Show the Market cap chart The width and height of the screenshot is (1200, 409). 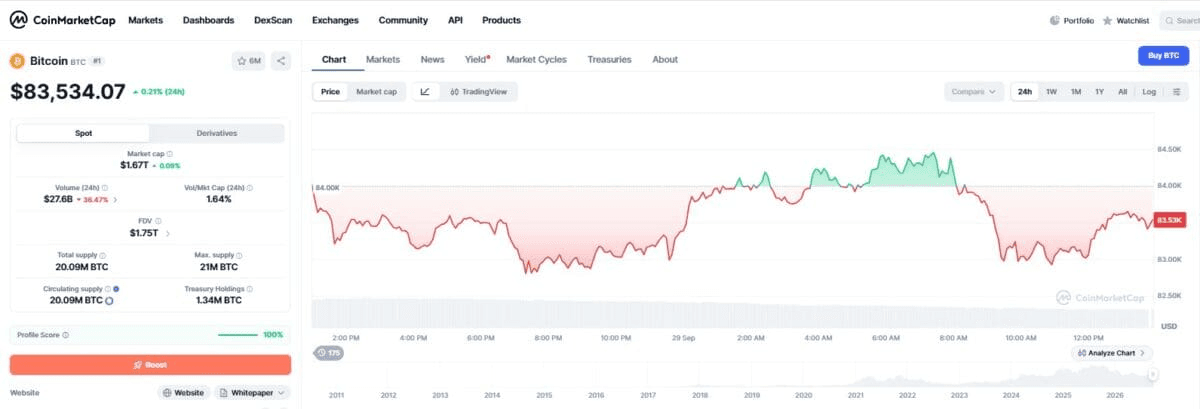pos(376,92)
